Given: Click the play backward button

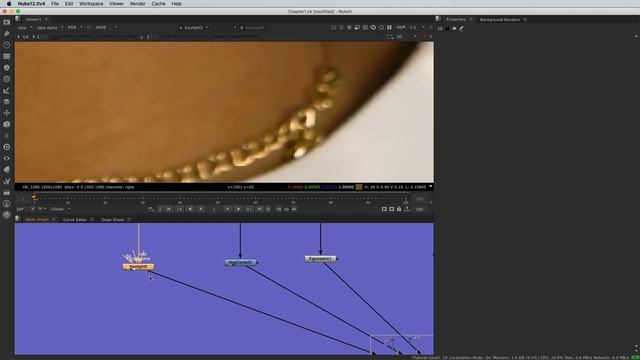Looking at the screenshot, I should point(190,209).
